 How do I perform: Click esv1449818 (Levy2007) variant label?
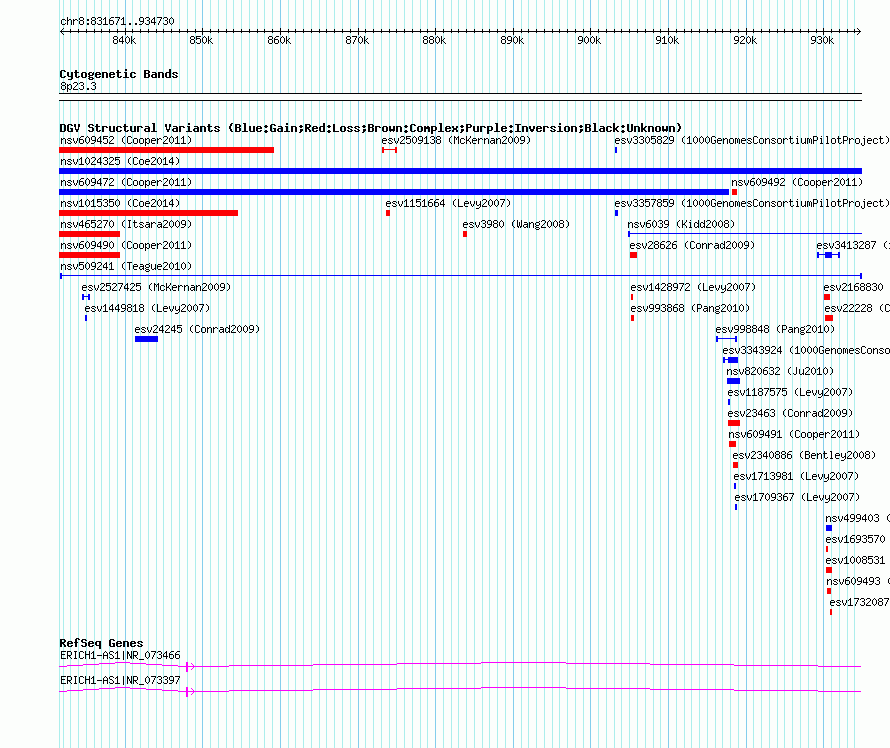point(147,308)
